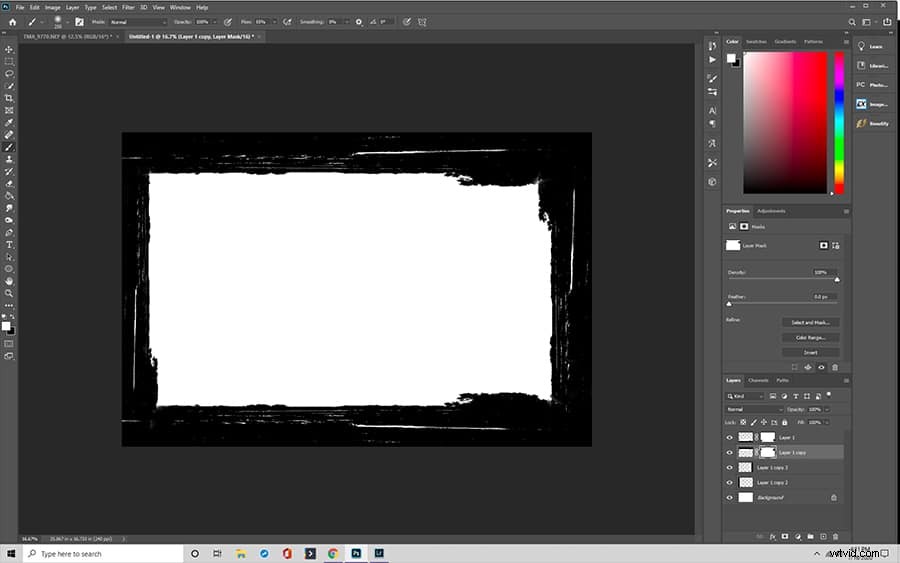Create new group folder icon
This screenshot has height=563, width=900.
click(810, 537)
